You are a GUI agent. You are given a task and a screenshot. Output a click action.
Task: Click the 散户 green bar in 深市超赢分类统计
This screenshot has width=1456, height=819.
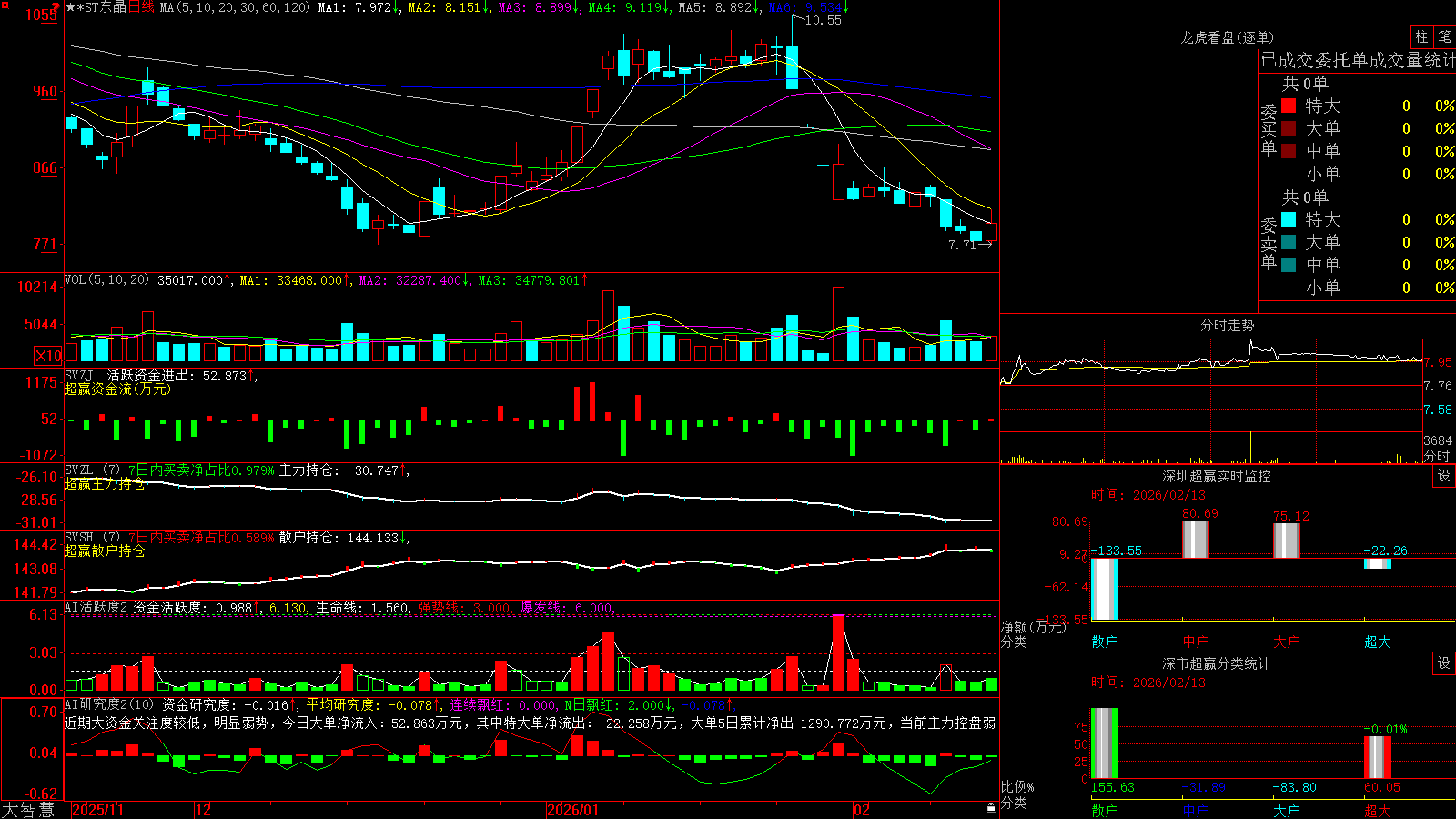[x=1105, y=743]
